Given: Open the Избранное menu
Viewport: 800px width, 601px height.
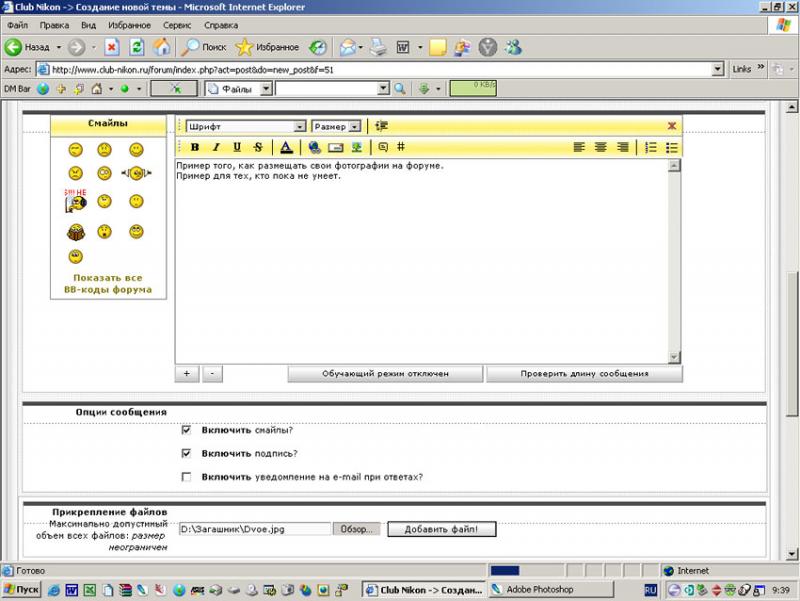Looking at the screenshot, I should coord(129,25).
